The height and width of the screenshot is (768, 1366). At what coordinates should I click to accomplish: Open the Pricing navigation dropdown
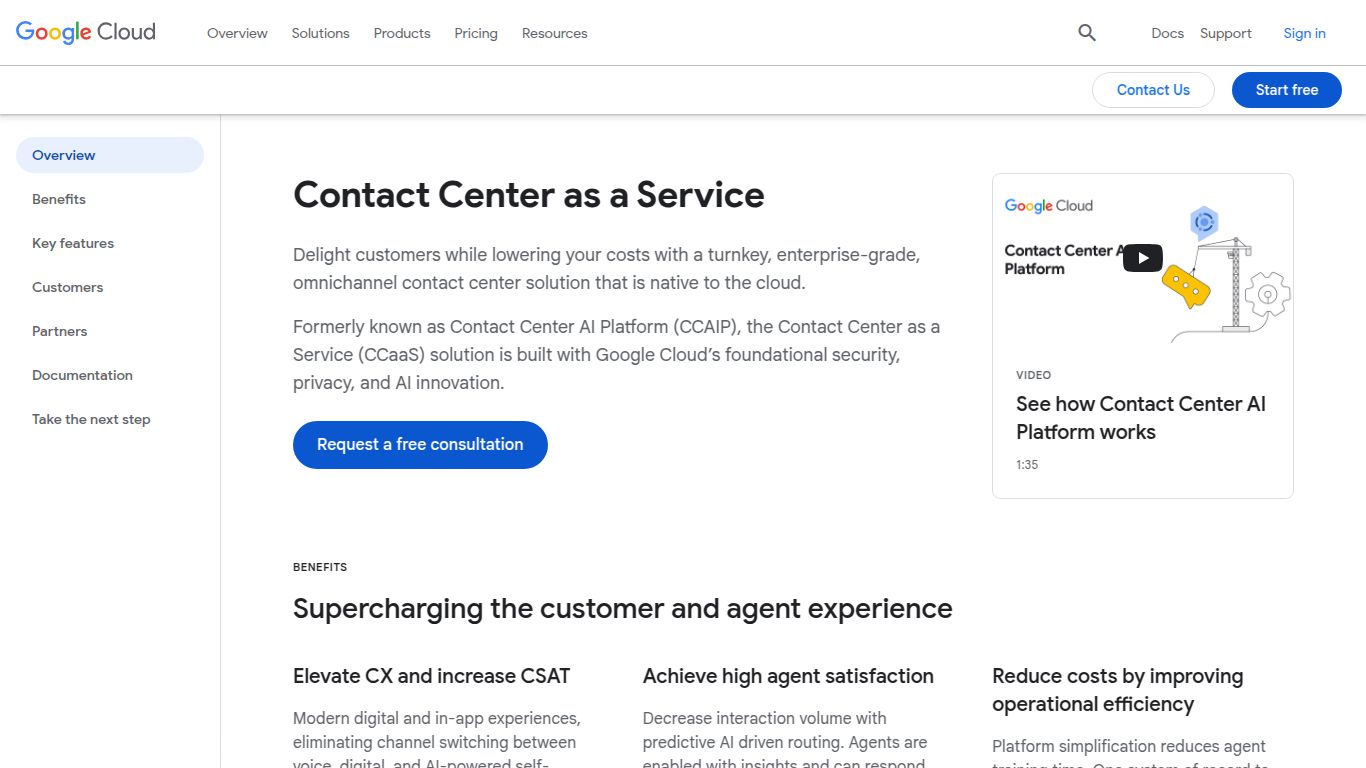(x=475, y=33)
